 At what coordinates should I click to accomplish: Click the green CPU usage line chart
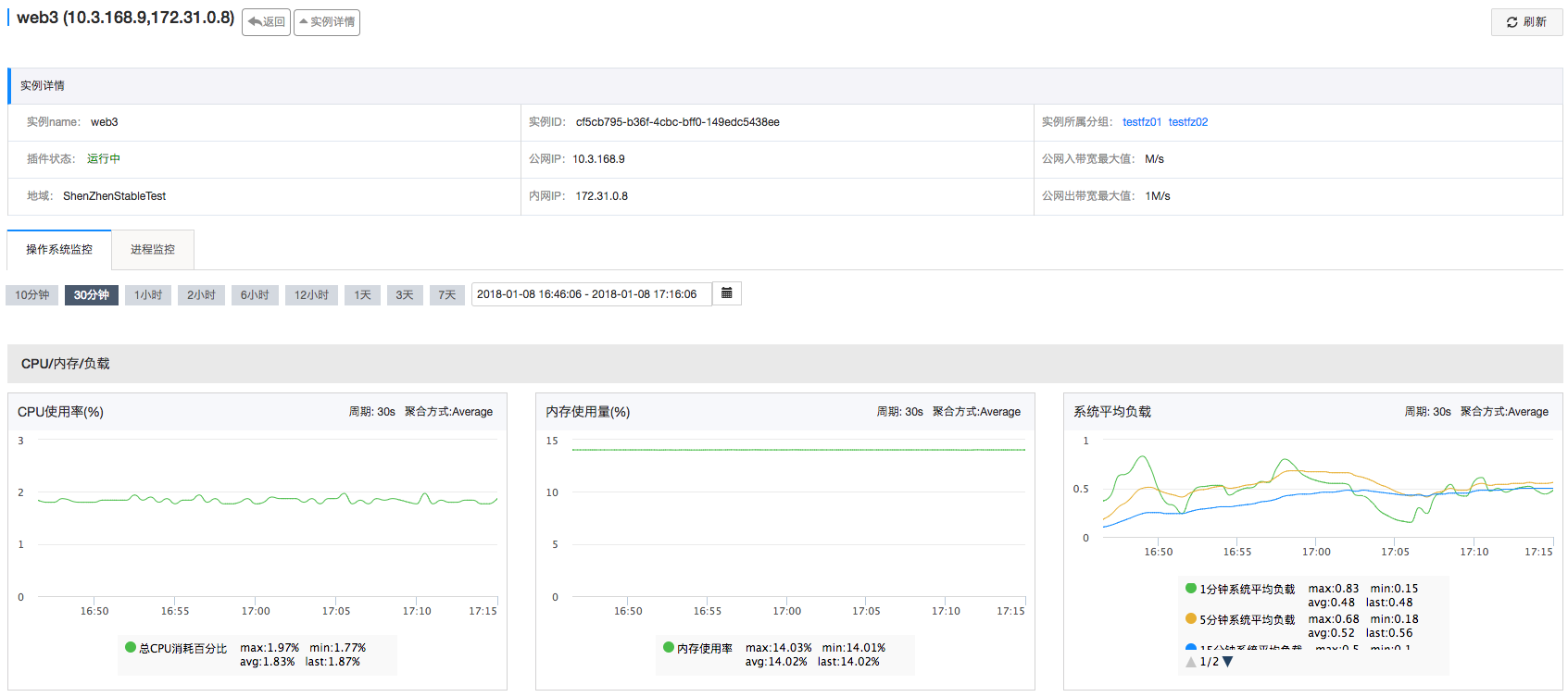pos(268,500)
